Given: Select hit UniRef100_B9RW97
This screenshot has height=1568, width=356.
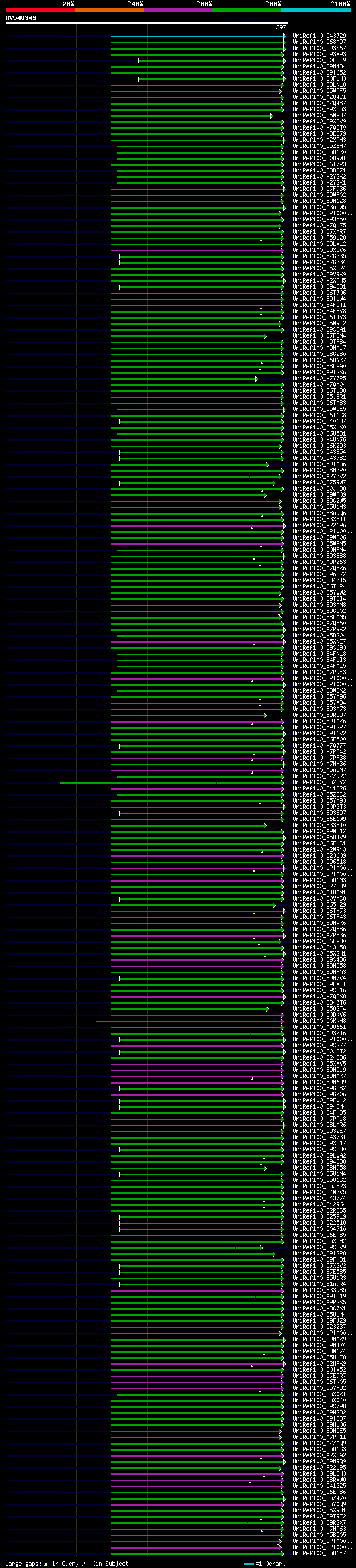Looking at the screenshot, I should pyautogui.click(x=319, y=715).
